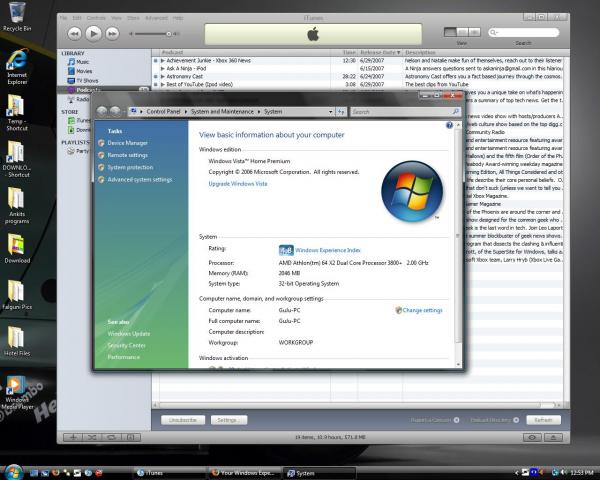Click Report a Concern arrow icon

click(x=457, y=420)
